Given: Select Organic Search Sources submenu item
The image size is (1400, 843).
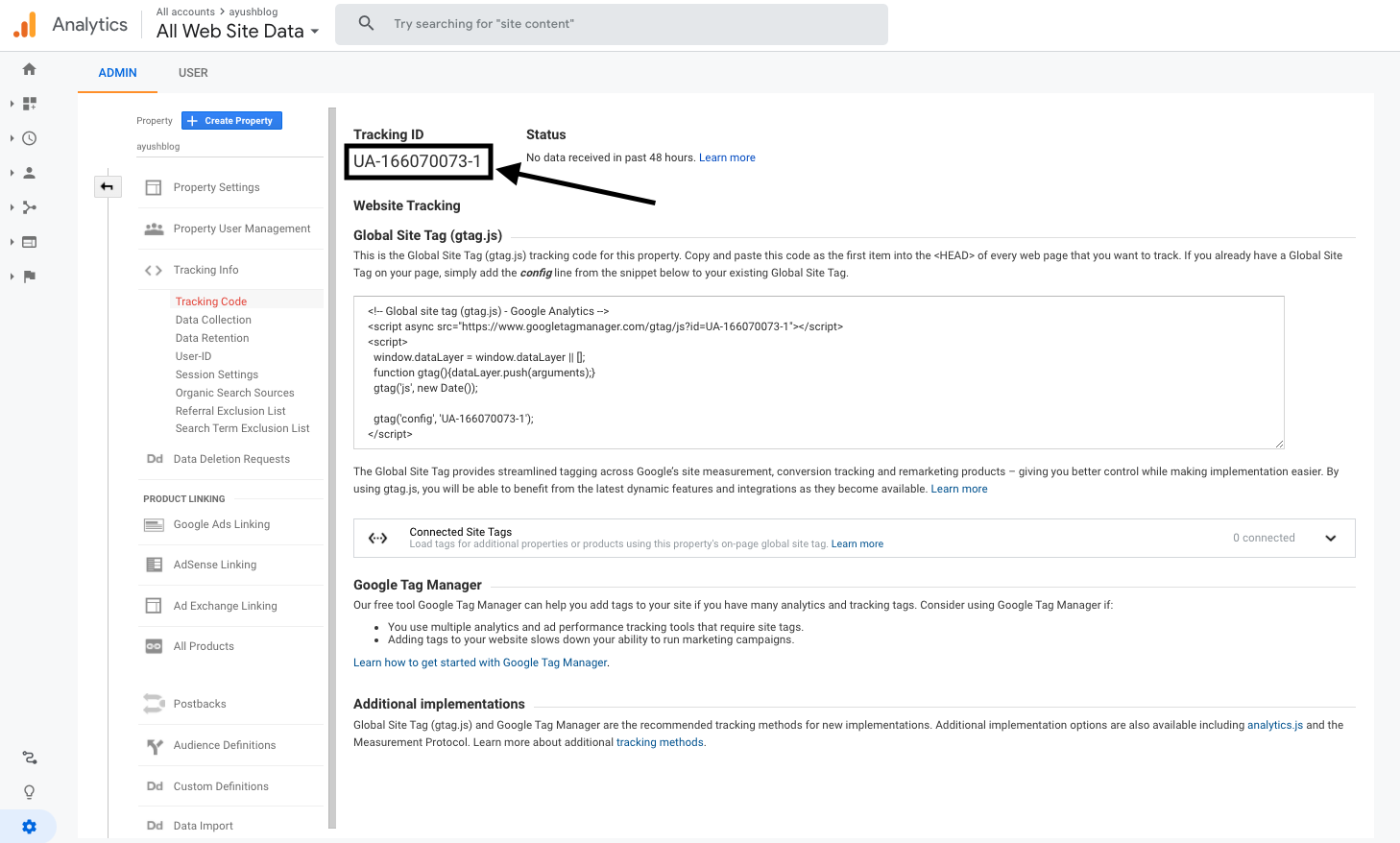Looking at the screenshot, I should (x=235, y=393).
